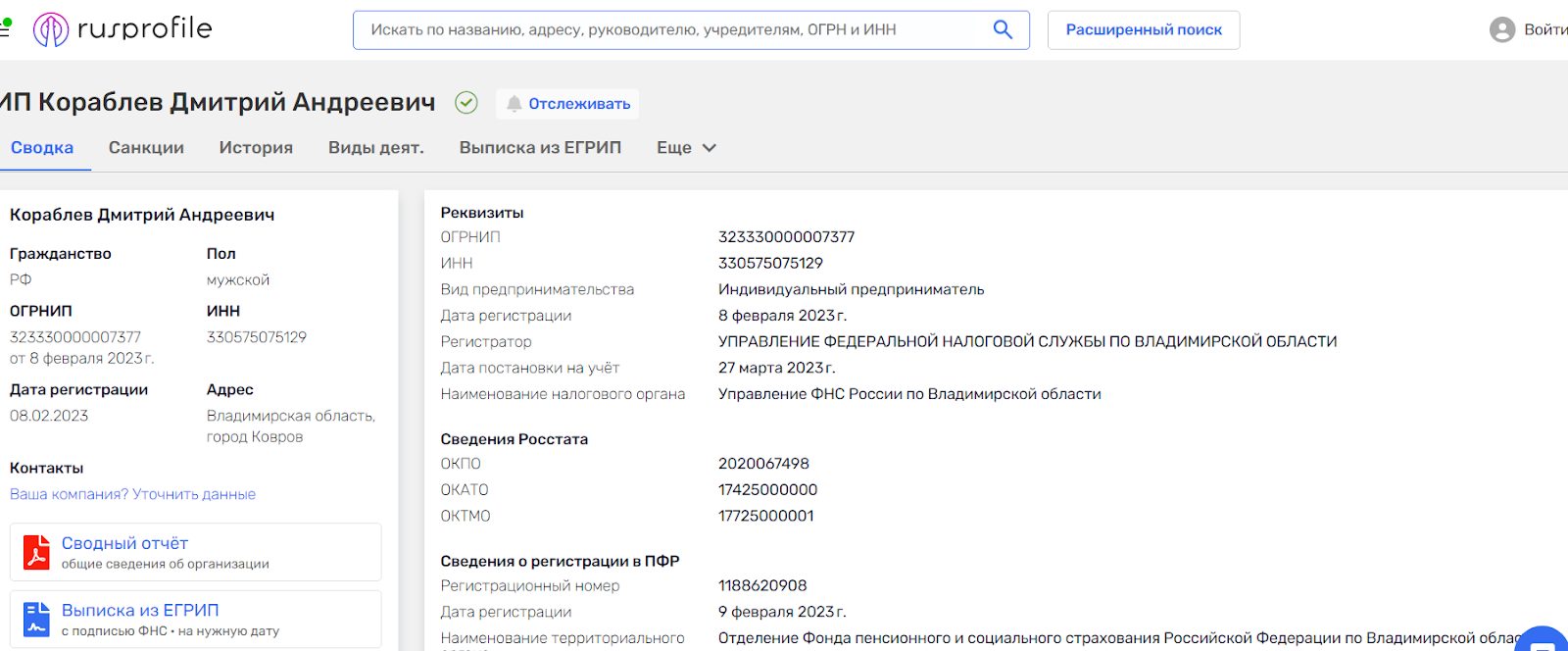The image size is (1568, 651).
Task: Go to the Выписка из ЕГРИП tab
Action: pyautogui.click(x=540, y=148)
